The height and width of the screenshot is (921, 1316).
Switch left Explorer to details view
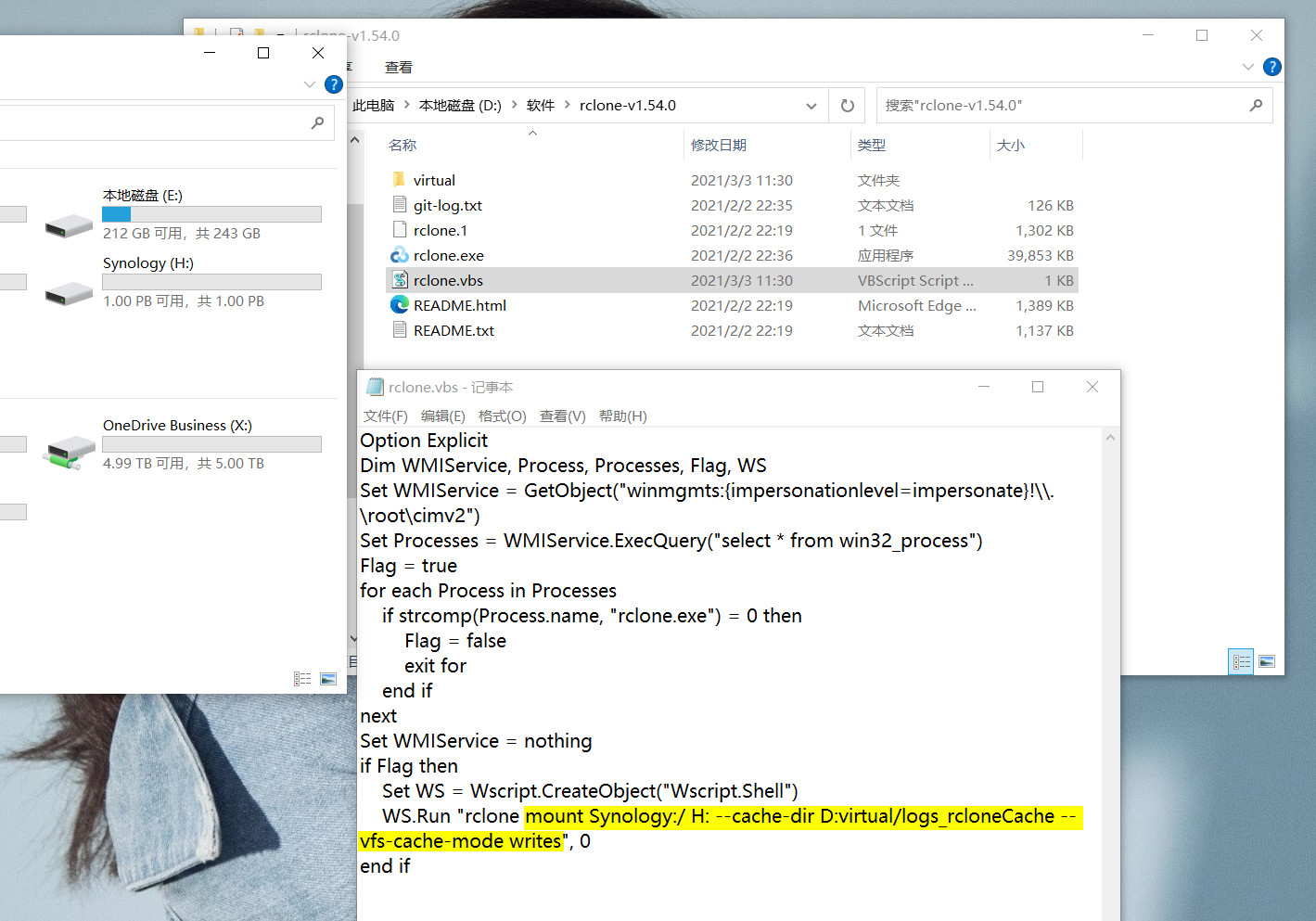(302, 679)
